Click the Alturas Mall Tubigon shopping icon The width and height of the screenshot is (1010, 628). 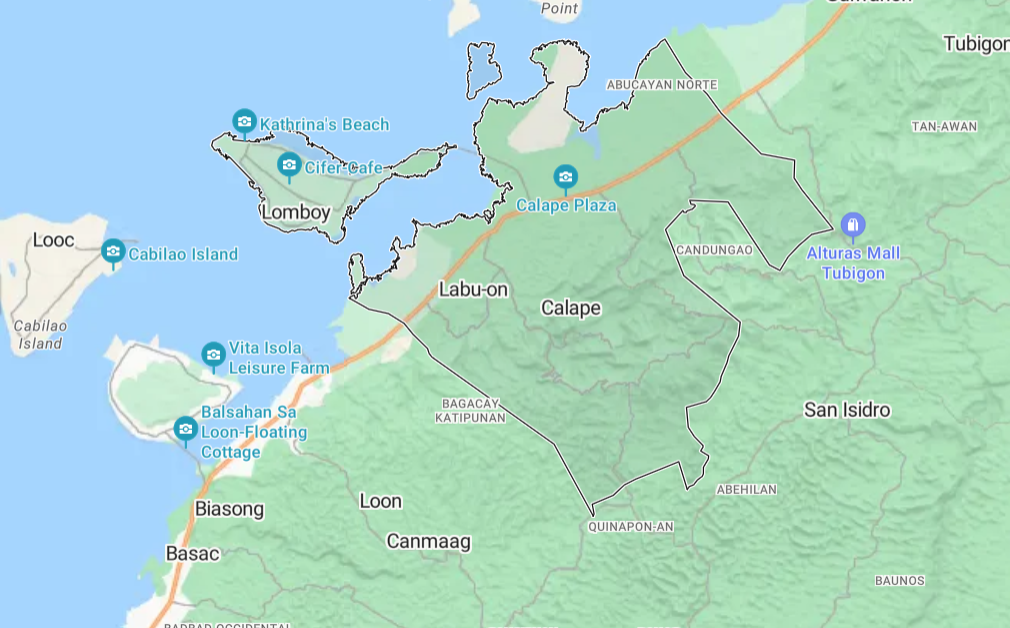coord(852,225)
